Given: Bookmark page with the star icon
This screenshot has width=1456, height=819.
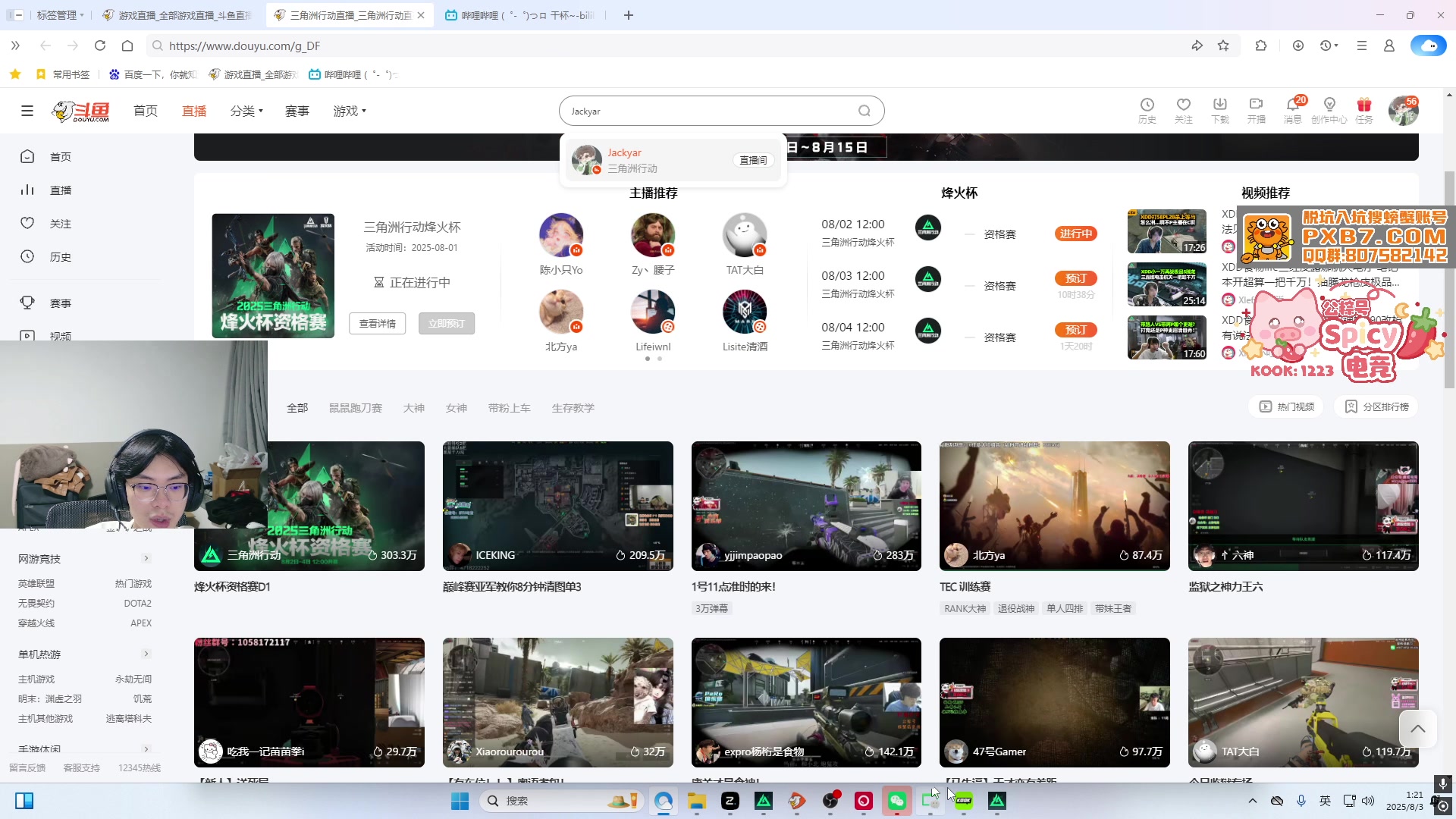Looking at the screenshot, I should click(1223, 45).
